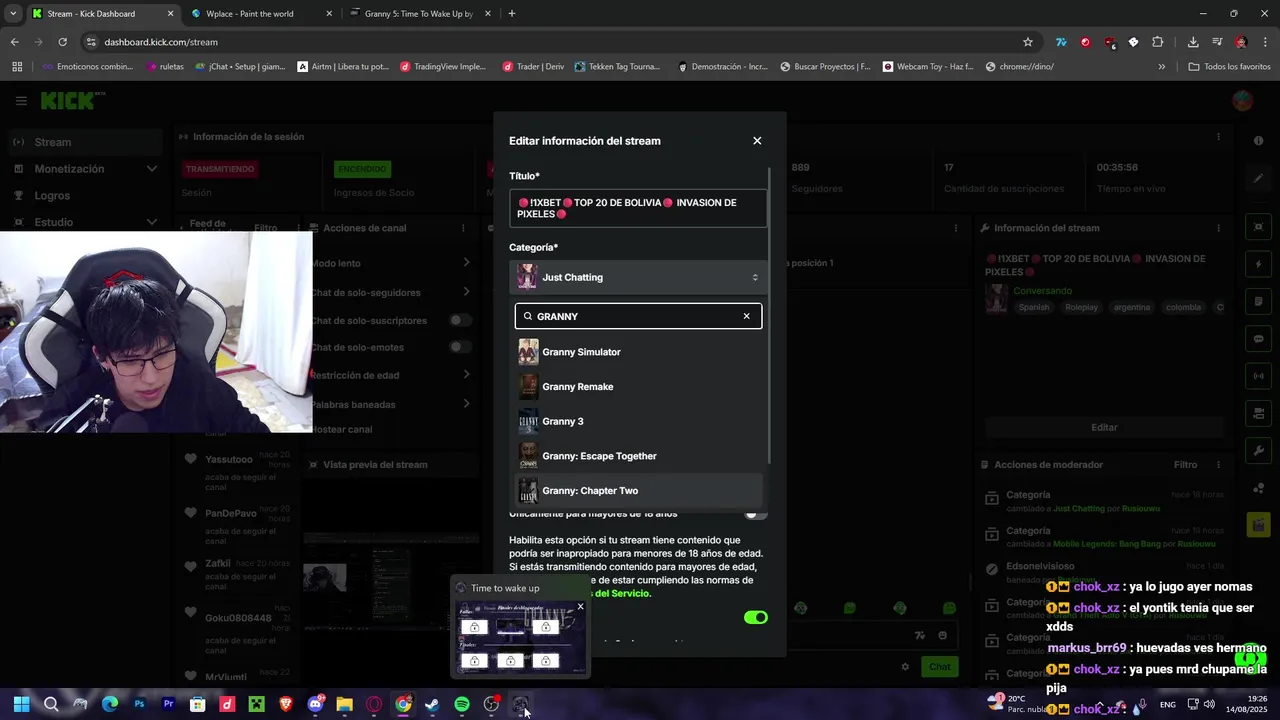This screenshot has width=1280, height=720.
Task: Click the chat bubble icon in right sidebar
Action: [1258, 339]
